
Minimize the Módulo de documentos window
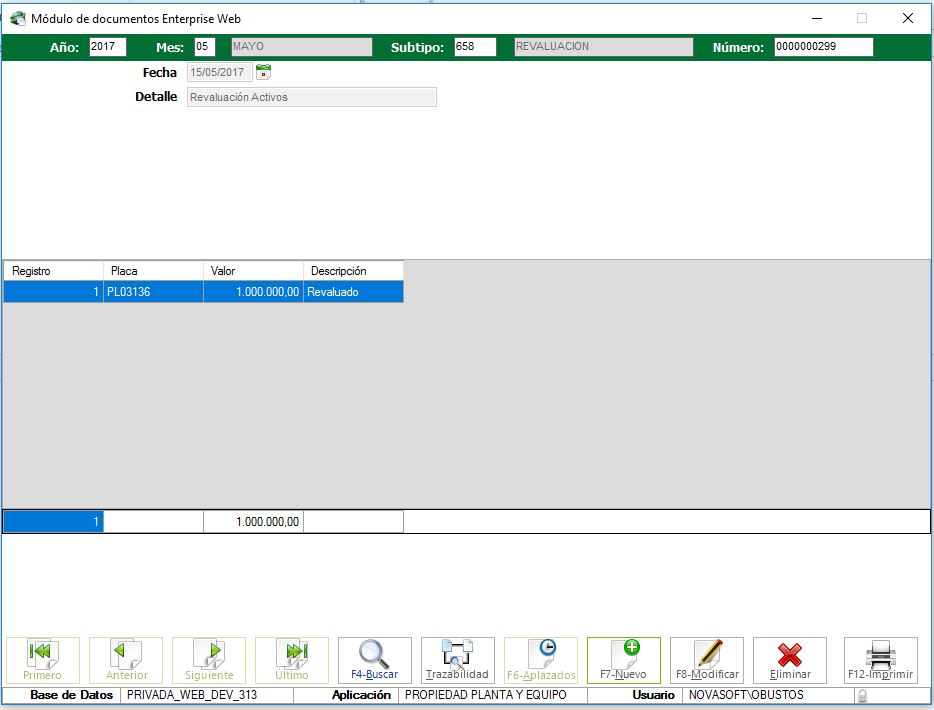coord(817,18)
